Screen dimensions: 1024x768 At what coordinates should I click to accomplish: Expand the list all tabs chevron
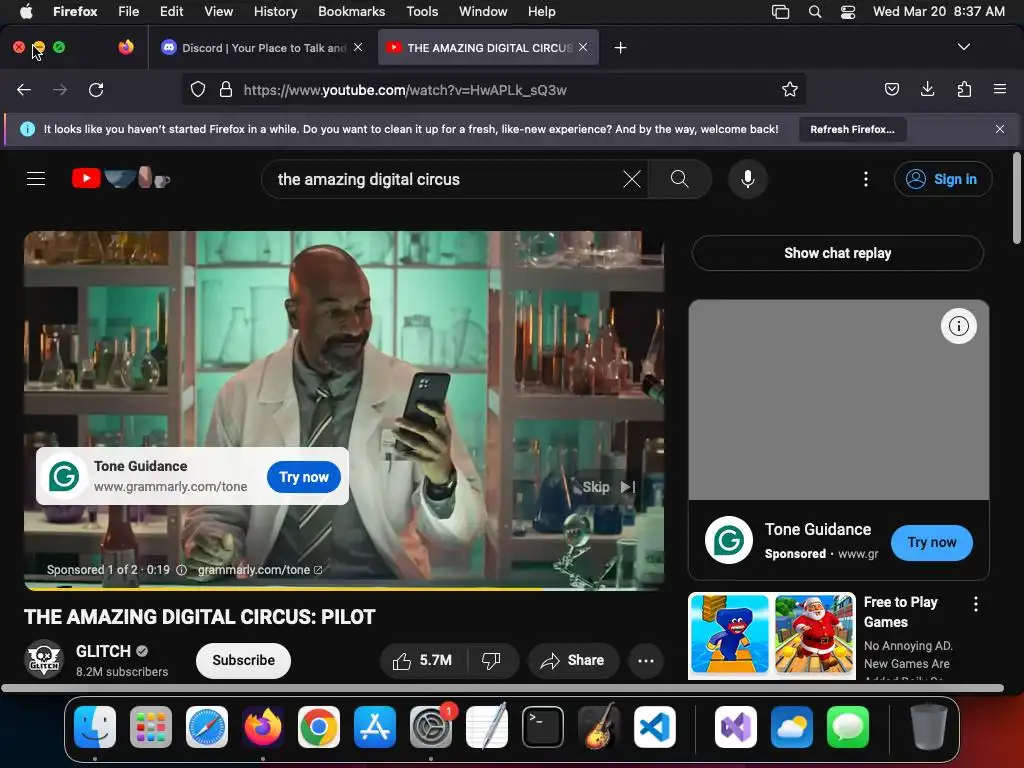[x=963, y=47]
